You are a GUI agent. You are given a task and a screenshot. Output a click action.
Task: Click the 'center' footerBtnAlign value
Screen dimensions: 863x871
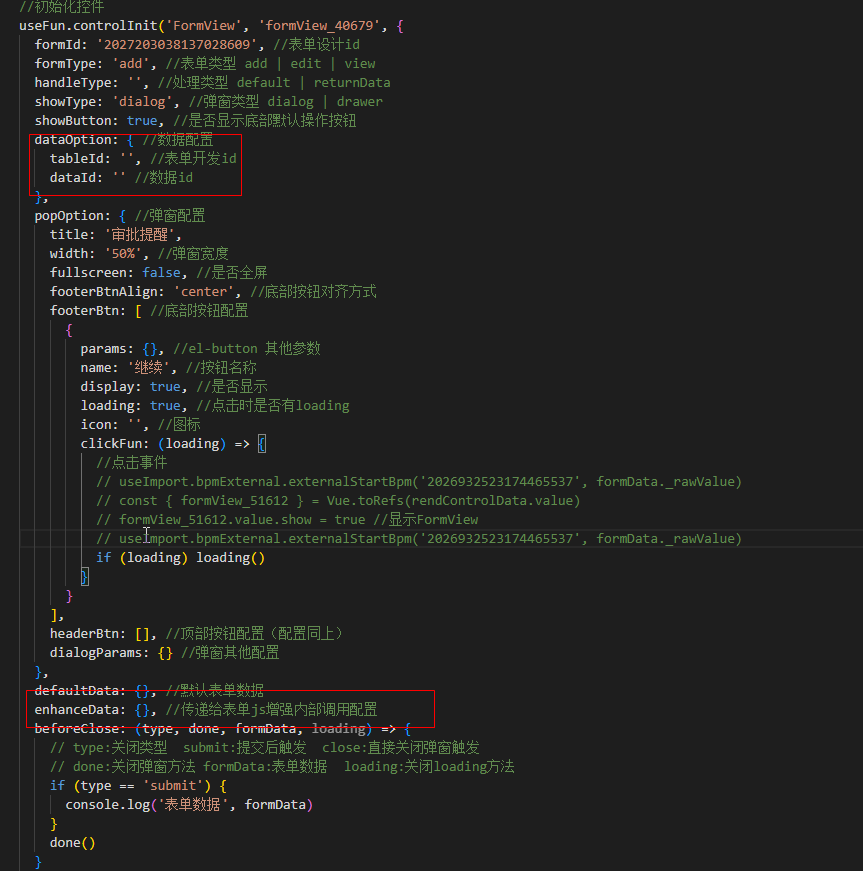coord(208,291)
